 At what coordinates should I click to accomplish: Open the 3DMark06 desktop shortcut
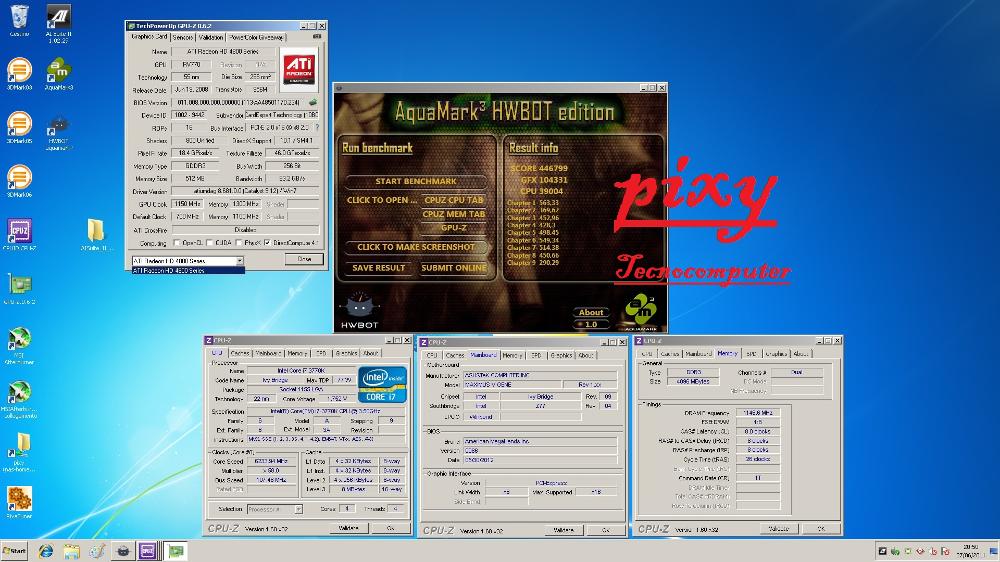tap(19, 180)
